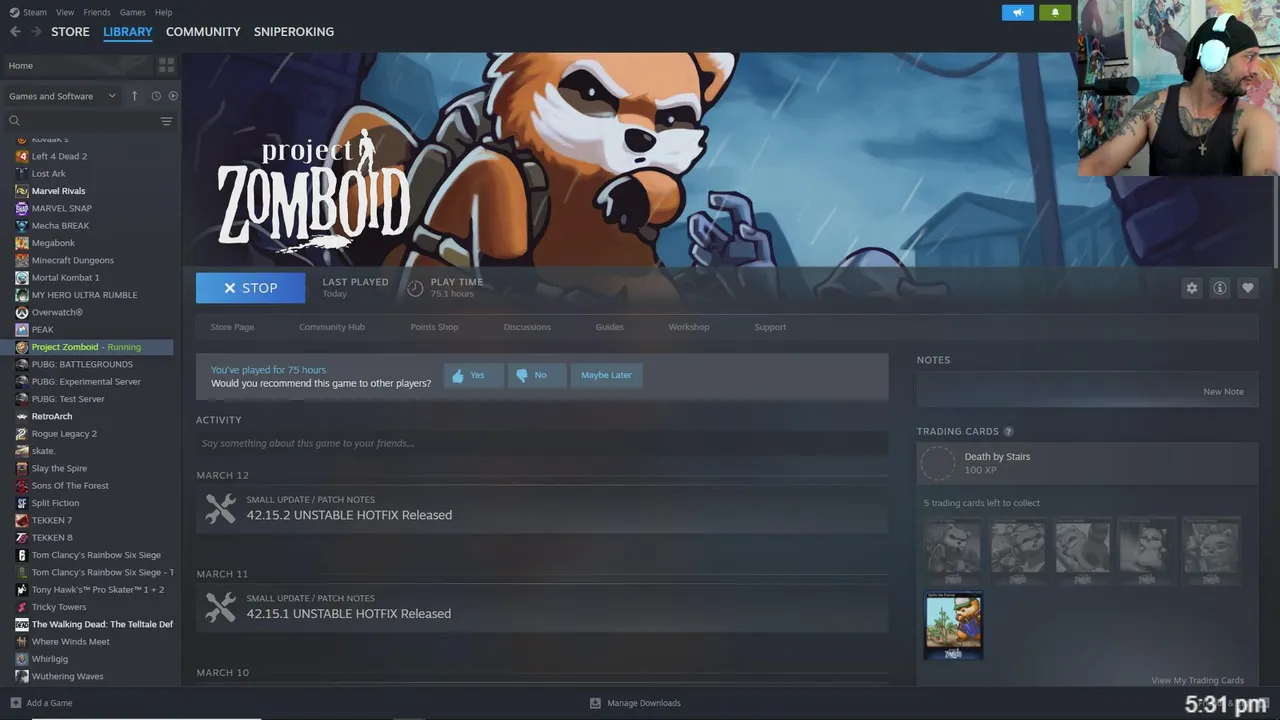Select Wuthering Waves in library list
The image size is (1280, 720).
[67, 676]
